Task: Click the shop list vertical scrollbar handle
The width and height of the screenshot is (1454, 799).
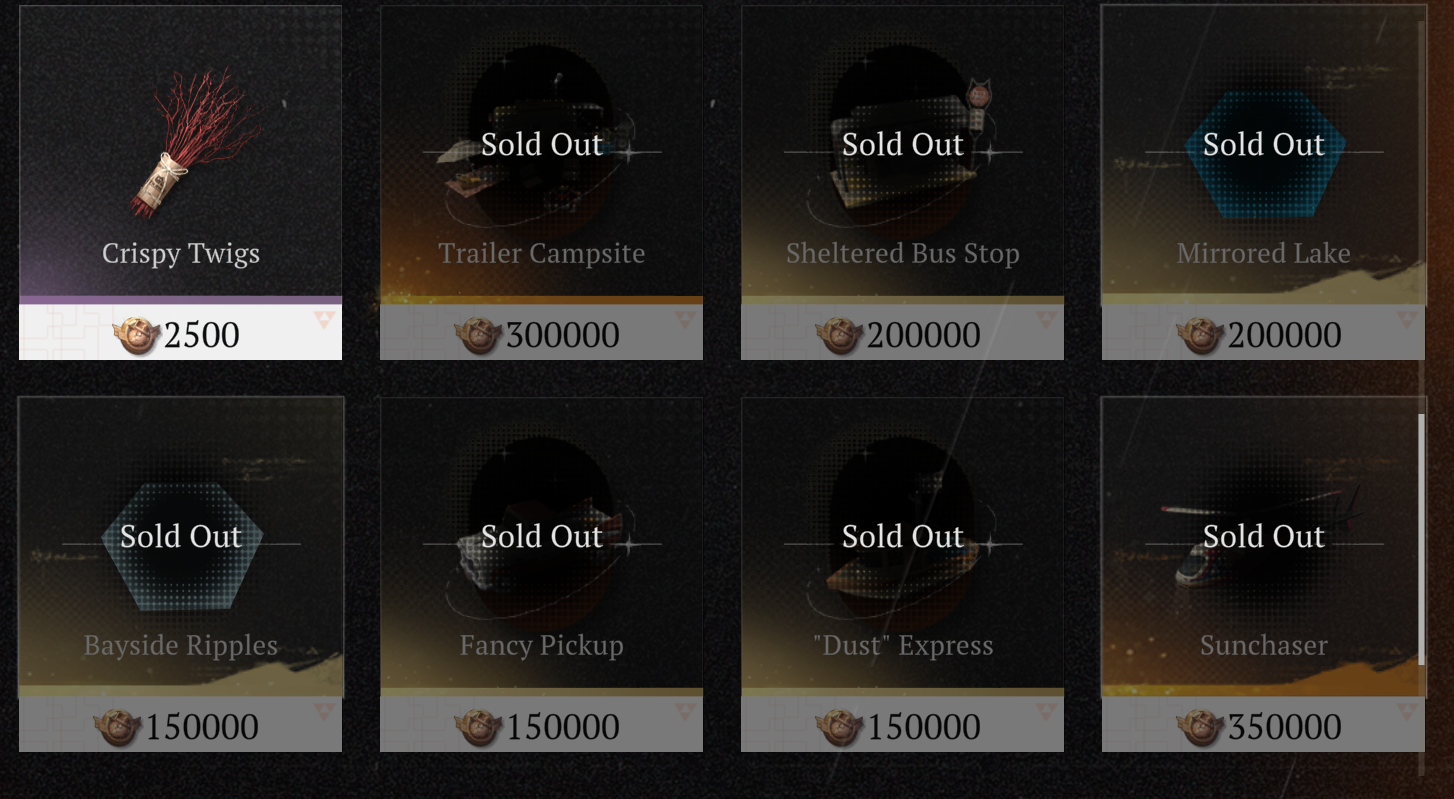Action: [x=1421, y=539]
